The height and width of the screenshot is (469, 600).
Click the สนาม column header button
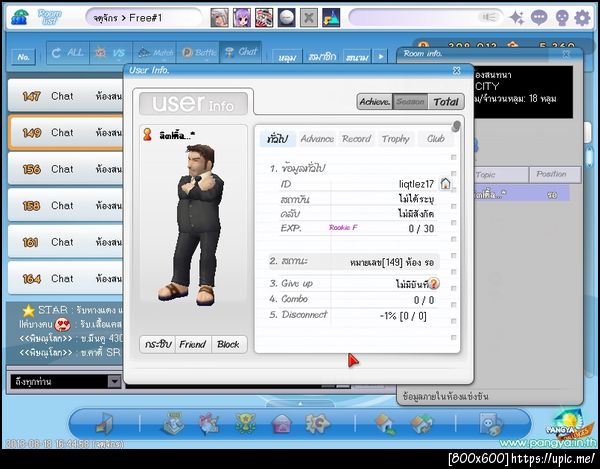pos(357,57)
